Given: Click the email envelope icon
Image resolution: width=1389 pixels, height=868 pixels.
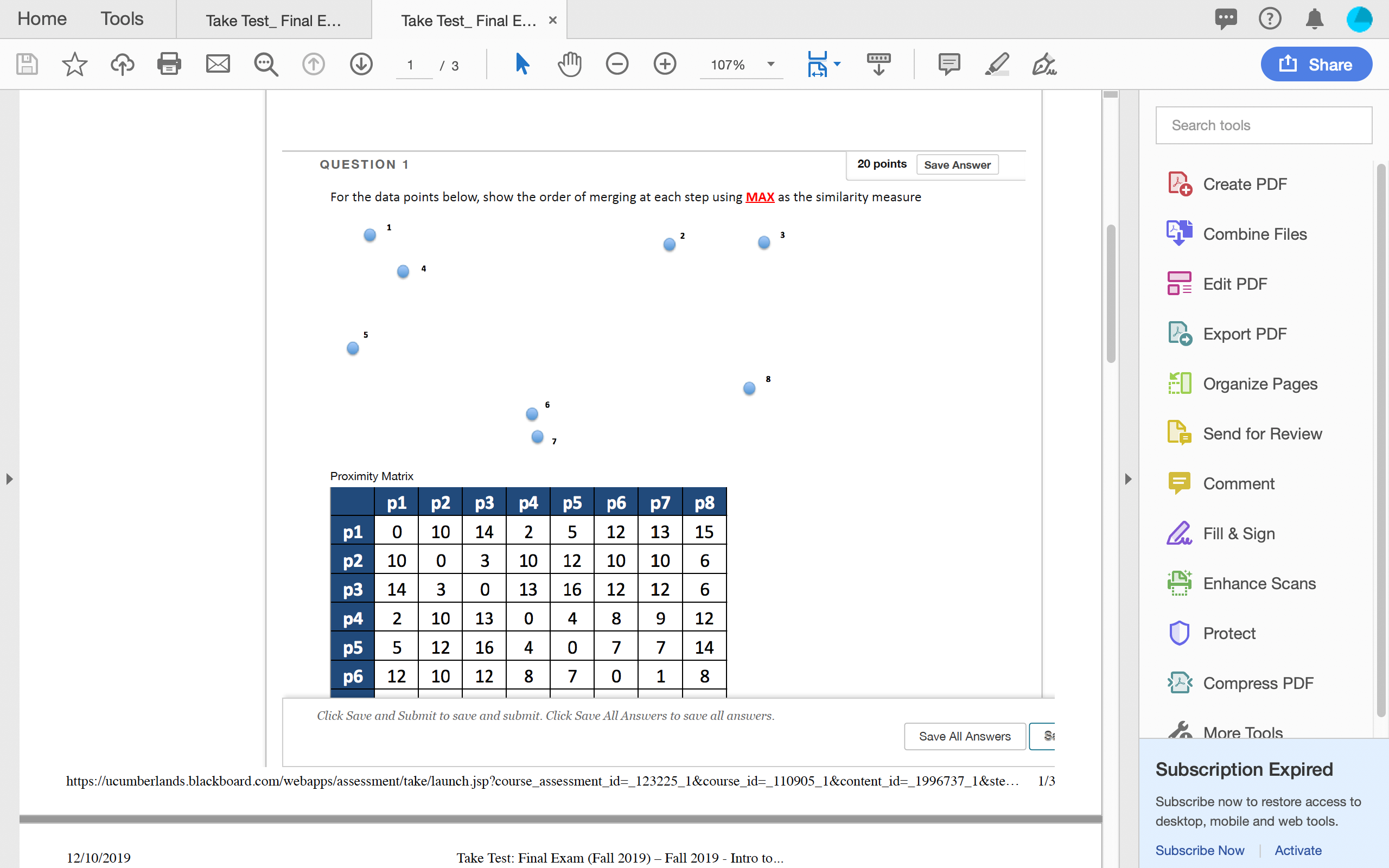Looking at the screenshot, I should 218,65.
